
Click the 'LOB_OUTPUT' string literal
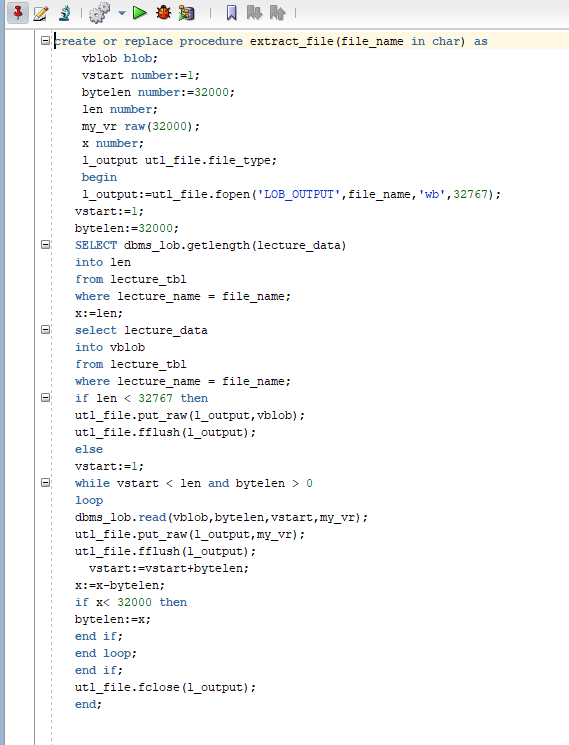pos(299,194)
